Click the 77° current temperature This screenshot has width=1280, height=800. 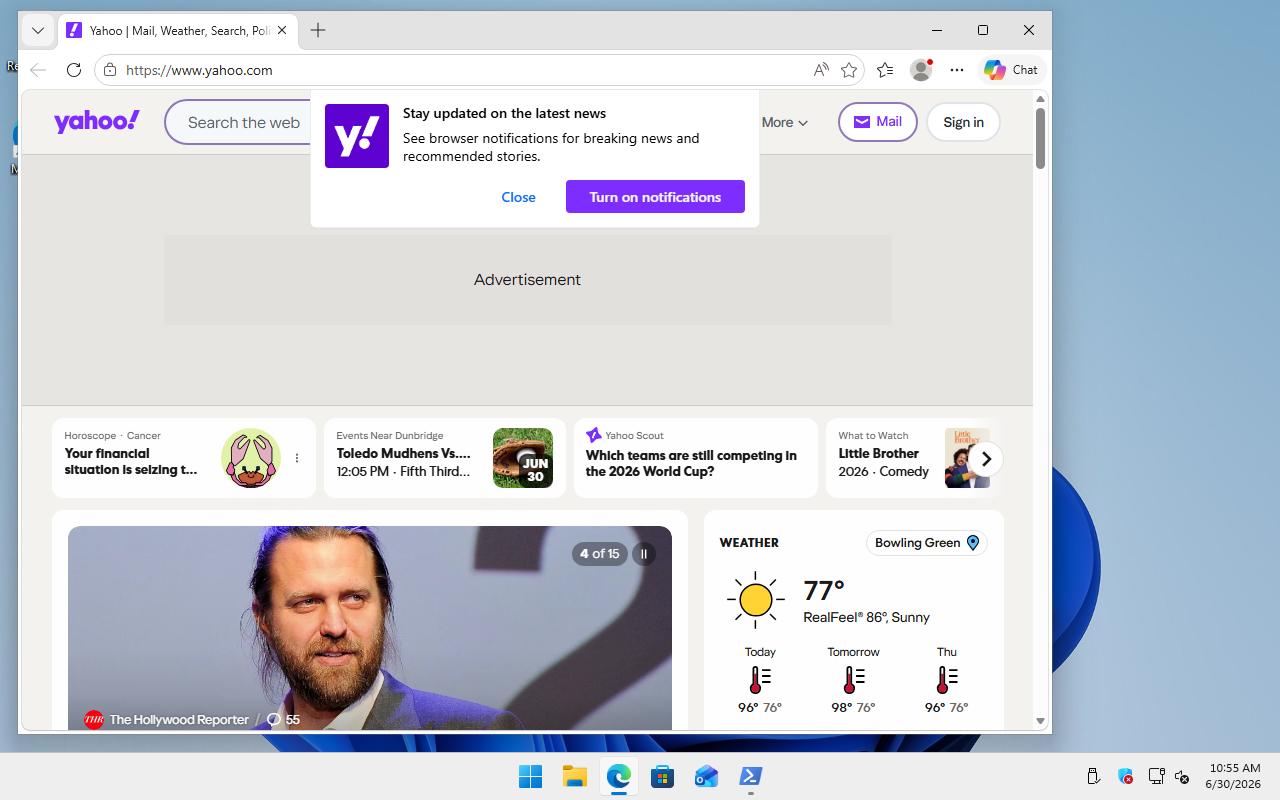(824, 590)
